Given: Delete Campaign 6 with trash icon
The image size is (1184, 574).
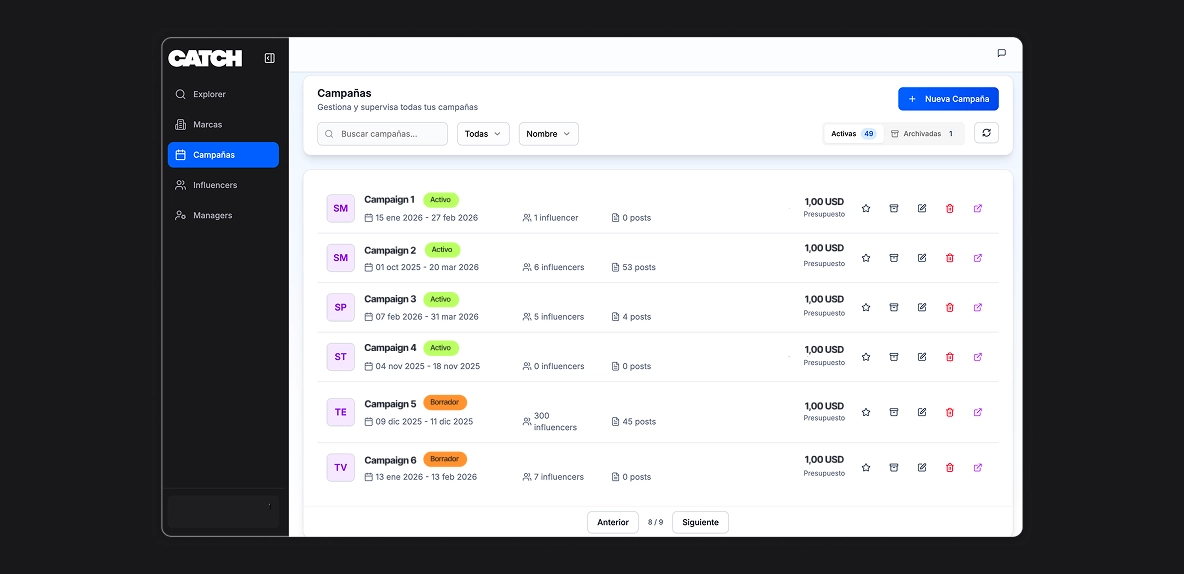Looking at the screenshot, I should coord(950,467).
